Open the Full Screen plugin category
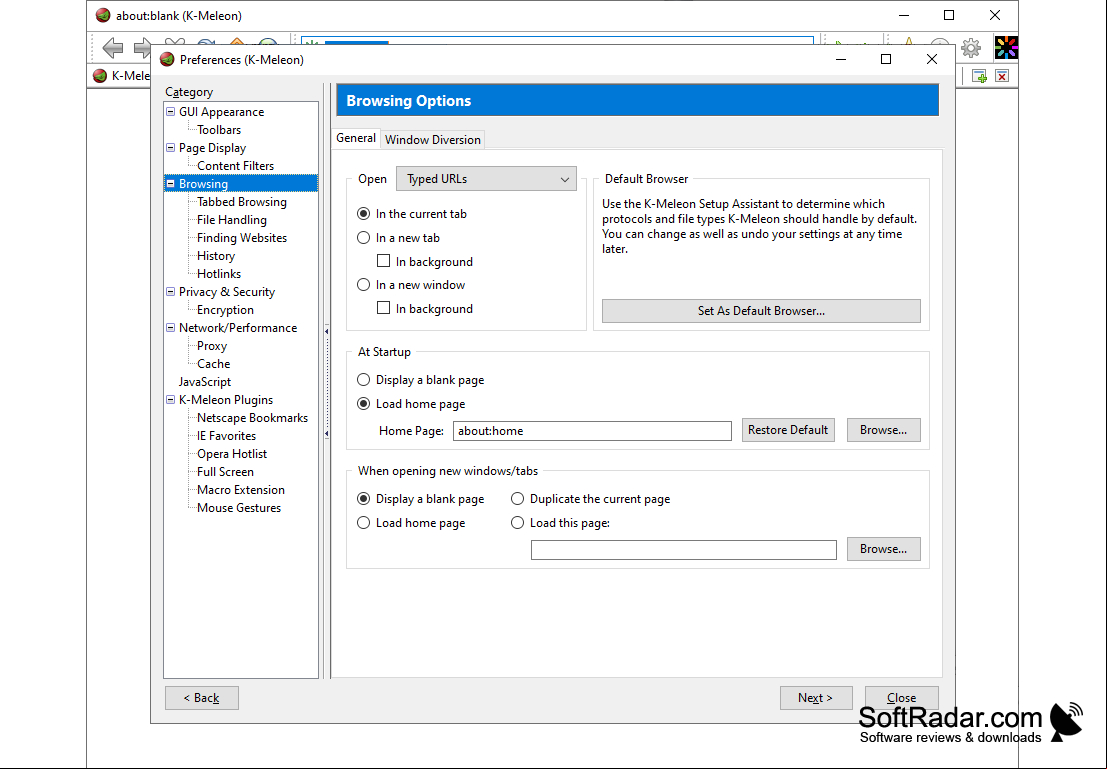The height and width of the screenshot is (769, 1107). (225, 472)
